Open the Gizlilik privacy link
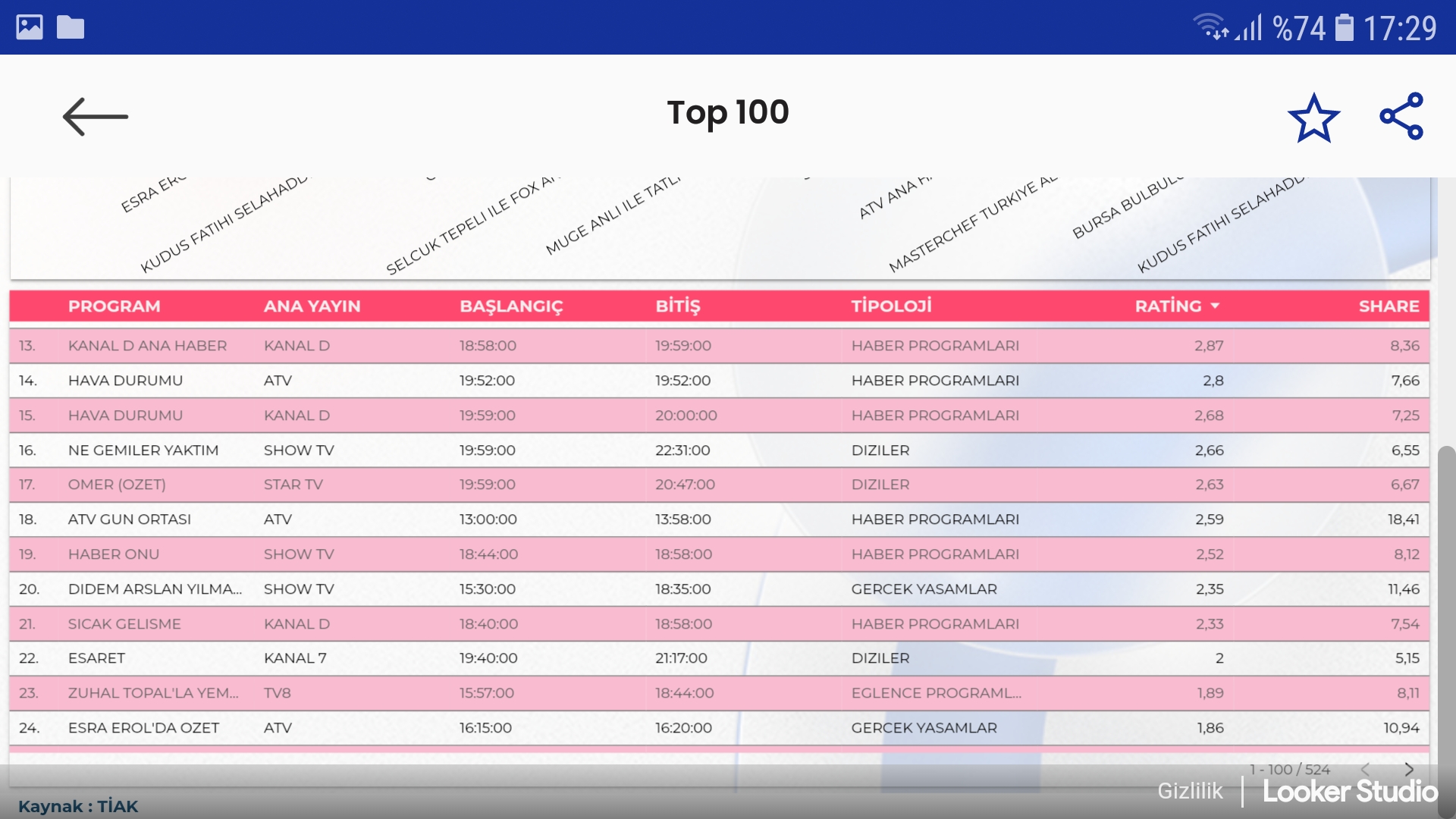The width and height of the screenshot is (1456, 819). pos(1189,791)
